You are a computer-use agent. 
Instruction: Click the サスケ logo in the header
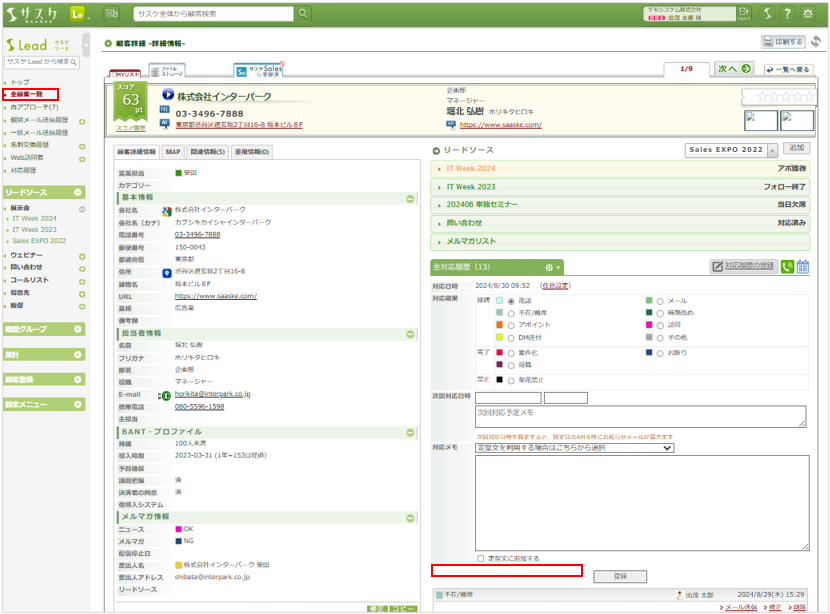click(31, 14)
